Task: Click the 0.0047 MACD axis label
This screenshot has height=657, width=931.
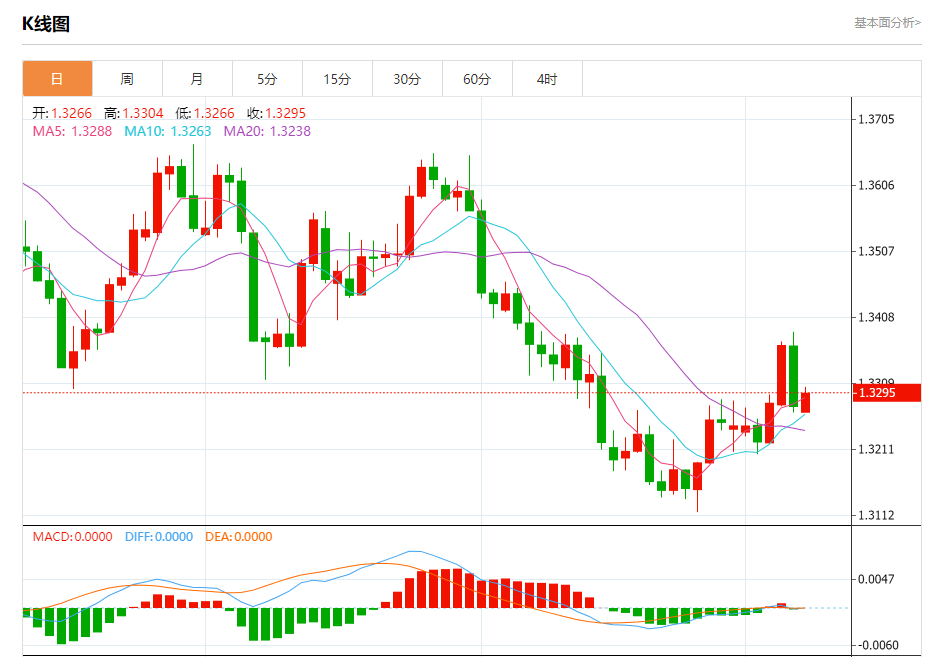Action: (x=876, y=579)
